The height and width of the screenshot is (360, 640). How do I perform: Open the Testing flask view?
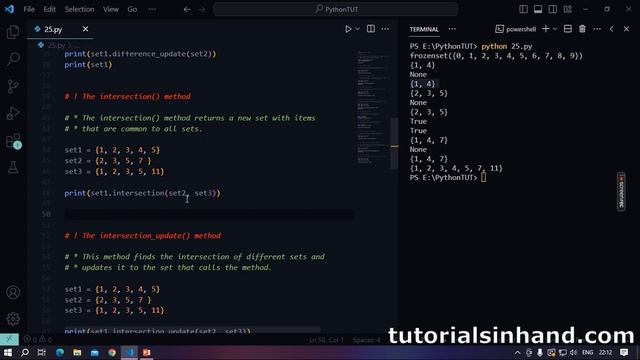pos(13,167)
